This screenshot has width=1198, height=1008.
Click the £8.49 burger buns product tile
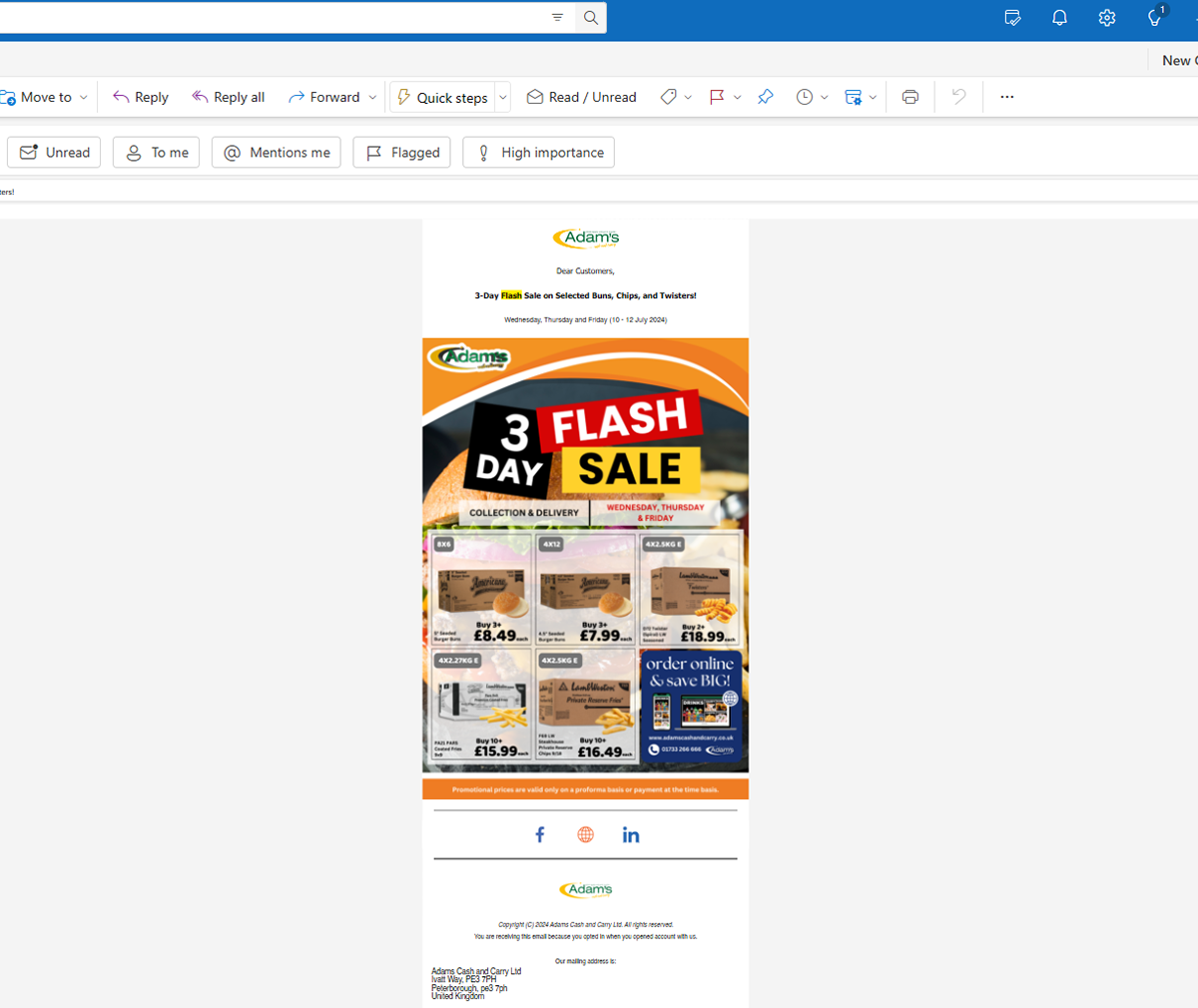pos(481,590)
